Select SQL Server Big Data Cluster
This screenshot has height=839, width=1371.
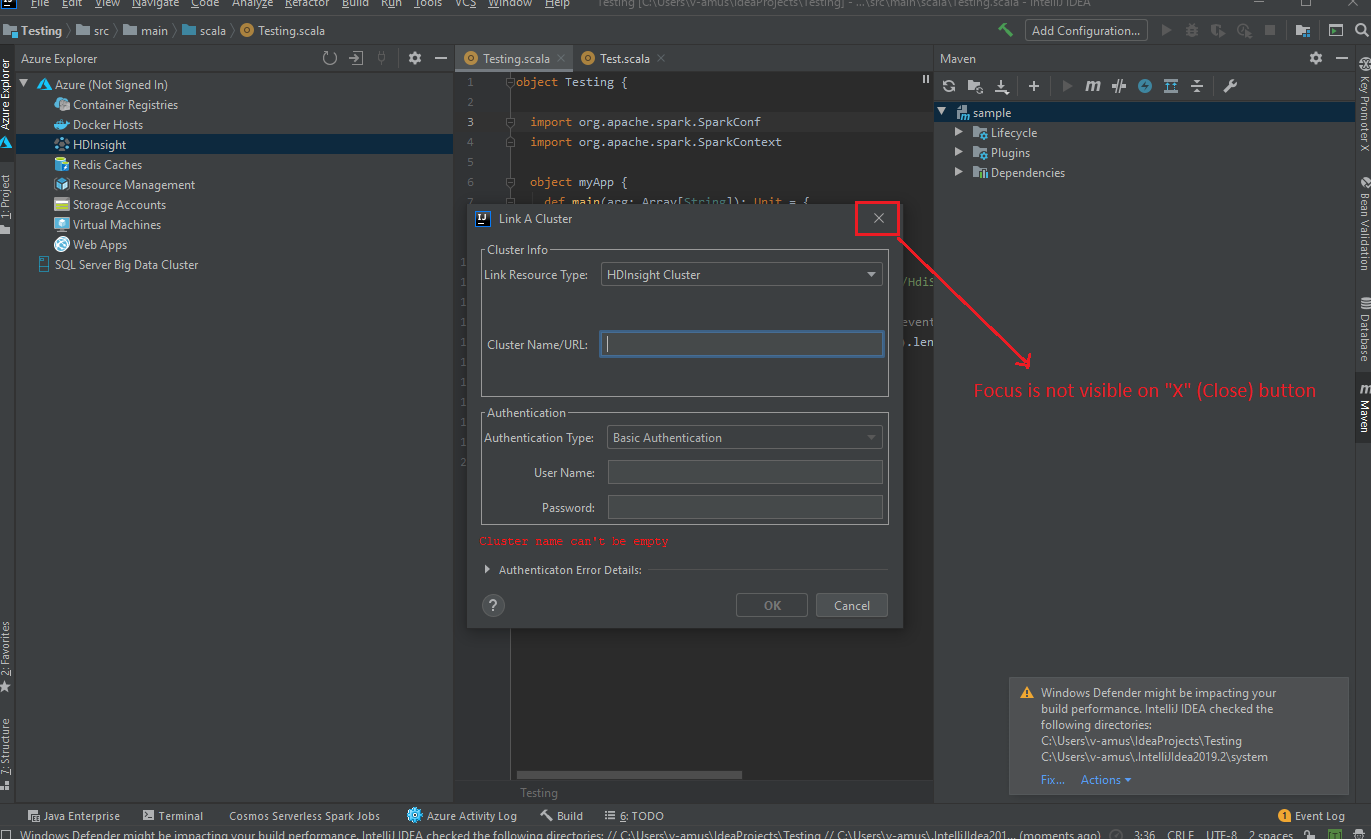coord(117,265)
